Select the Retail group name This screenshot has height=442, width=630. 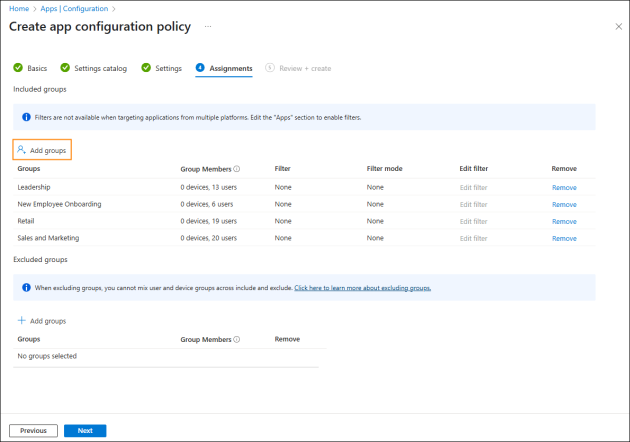(26, 221)
